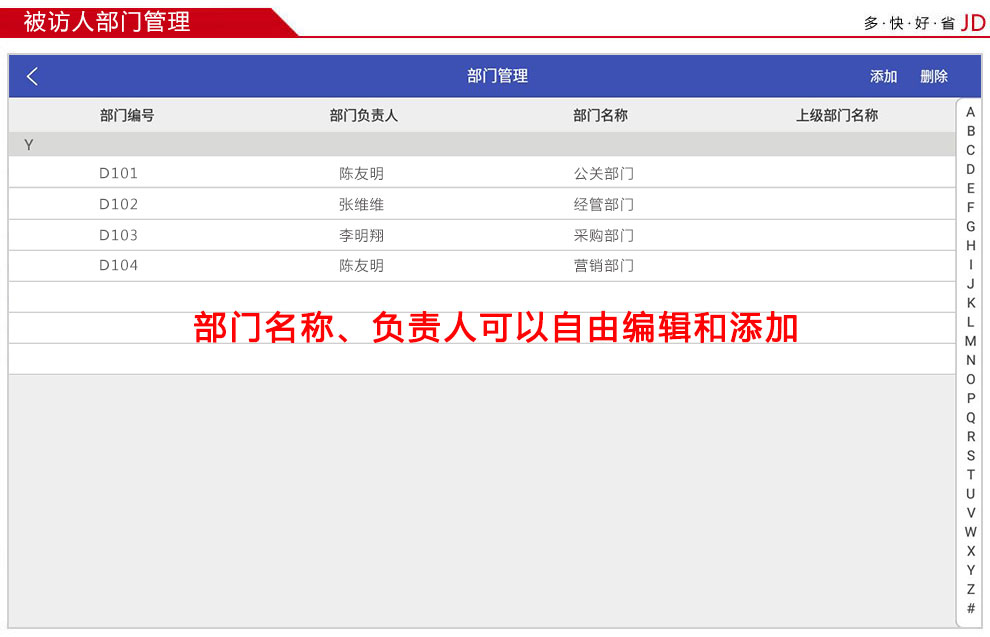Screen dimensions: 990x637
Task: Open the 采购部门 entry
Action: click(603, 236)
